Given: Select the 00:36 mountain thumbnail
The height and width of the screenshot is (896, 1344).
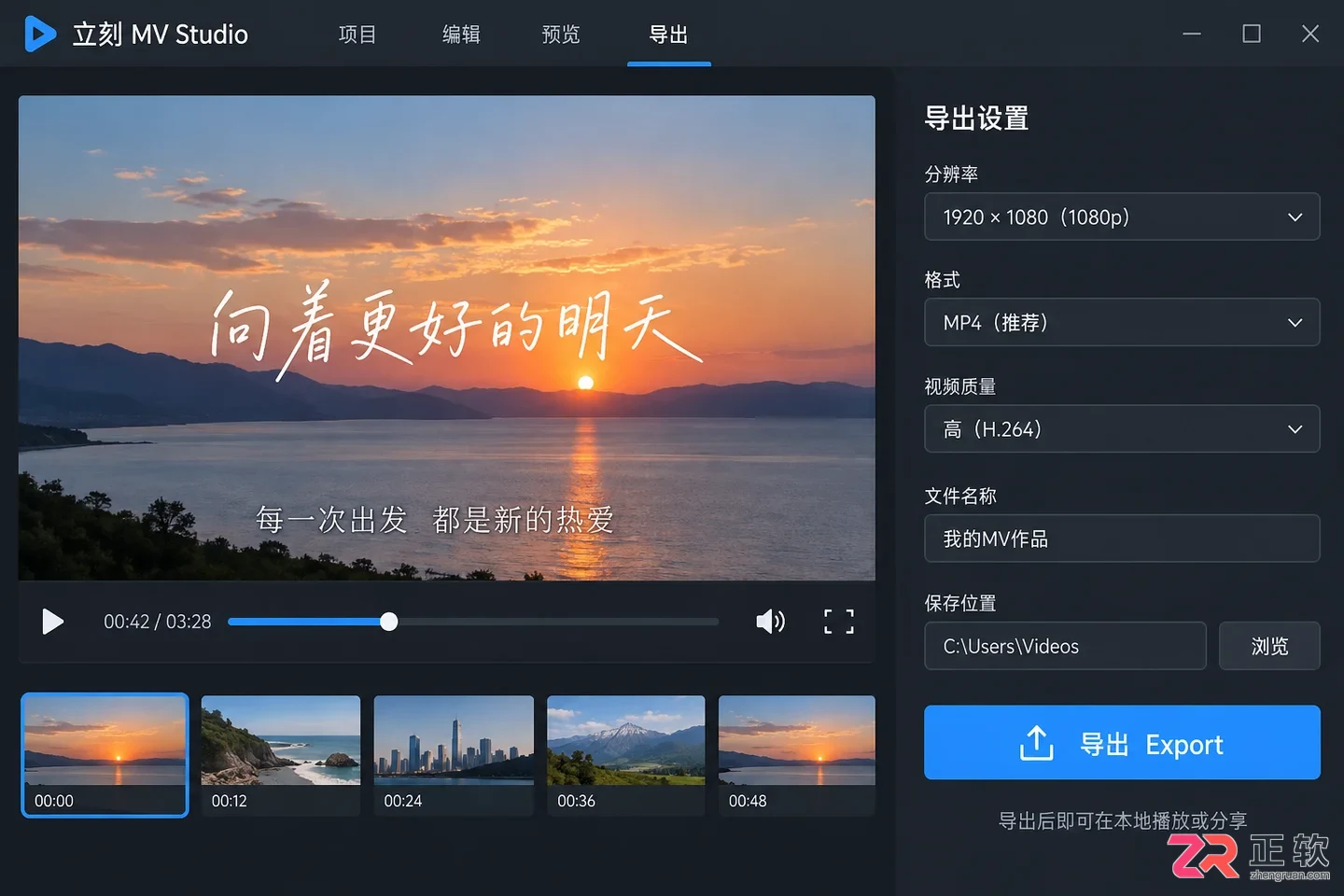Looking at the screenshot, I should pyautogui.click(x=626, y=755).
